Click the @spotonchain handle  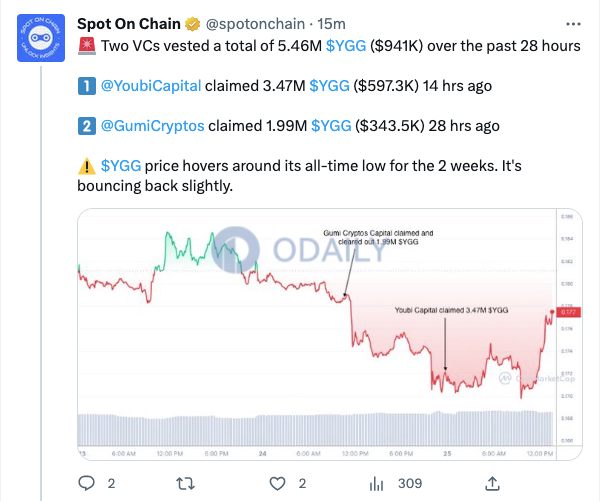pos(255,24)
